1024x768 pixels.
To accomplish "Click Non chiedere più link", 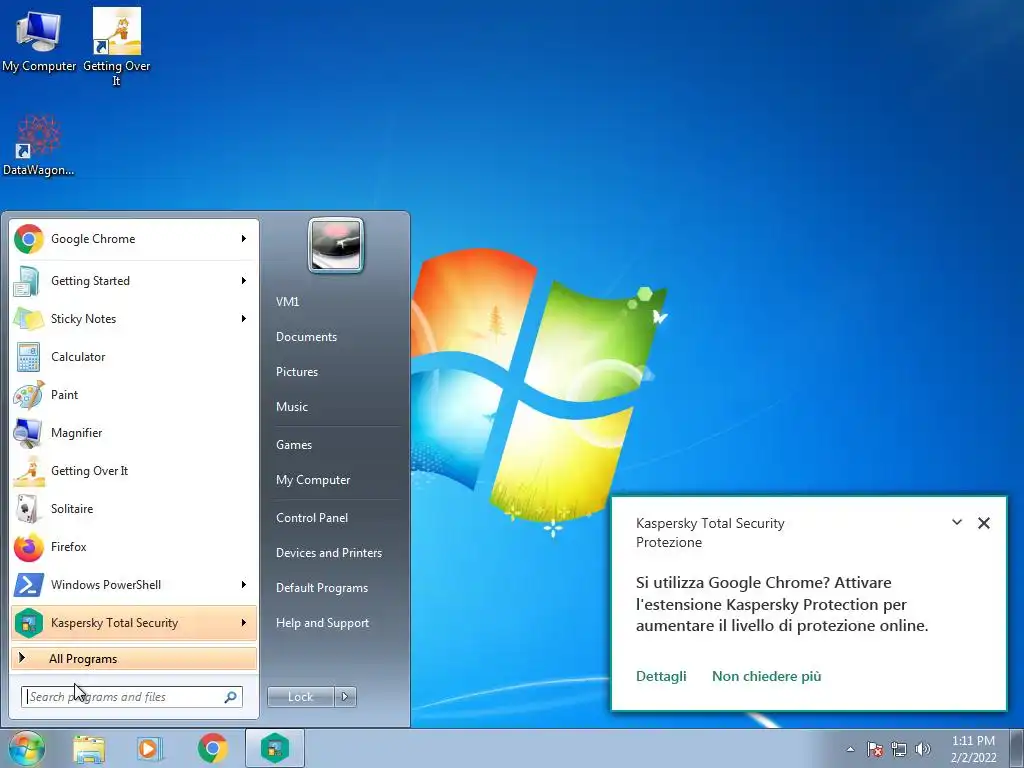I will point(766,676).
